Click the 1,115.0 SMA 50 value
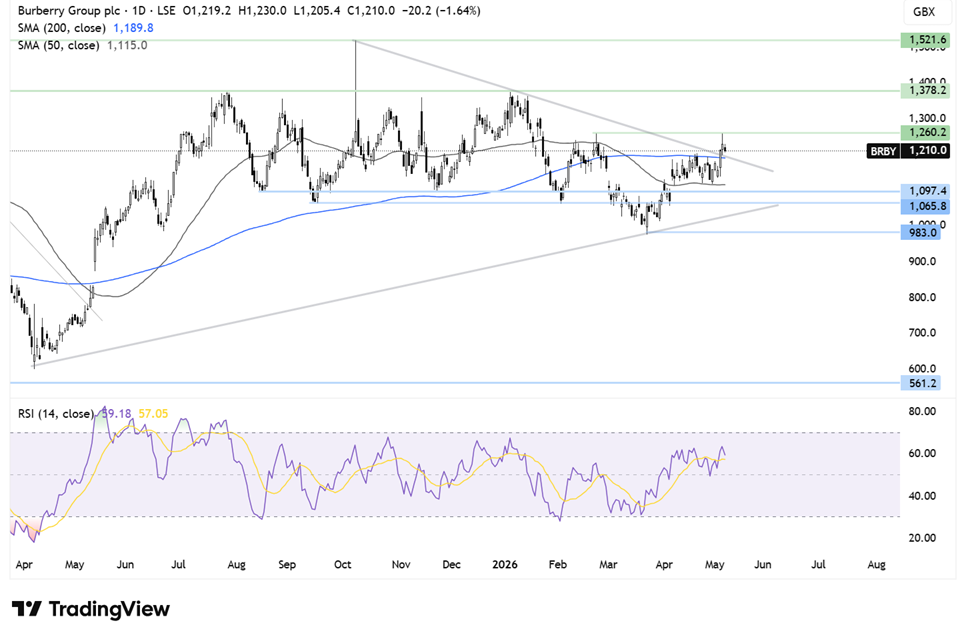This screenshot has width=966, height=639. pyautogui.click(x=127, y=45)
